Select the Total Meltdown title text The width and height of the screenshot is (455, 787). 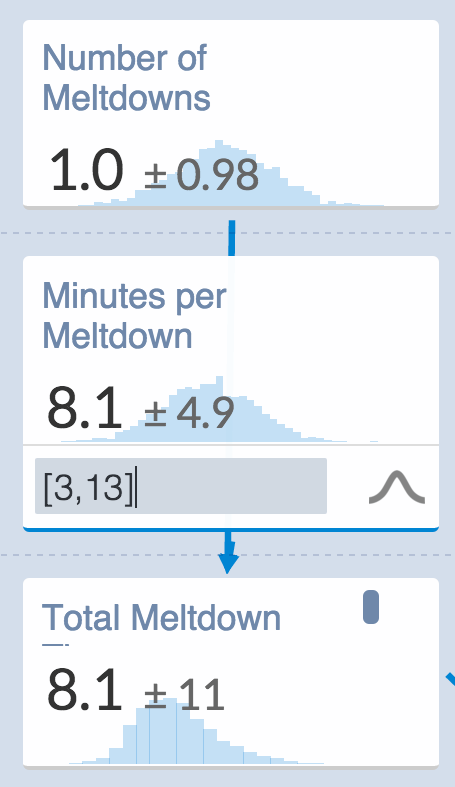pos(161,617)
